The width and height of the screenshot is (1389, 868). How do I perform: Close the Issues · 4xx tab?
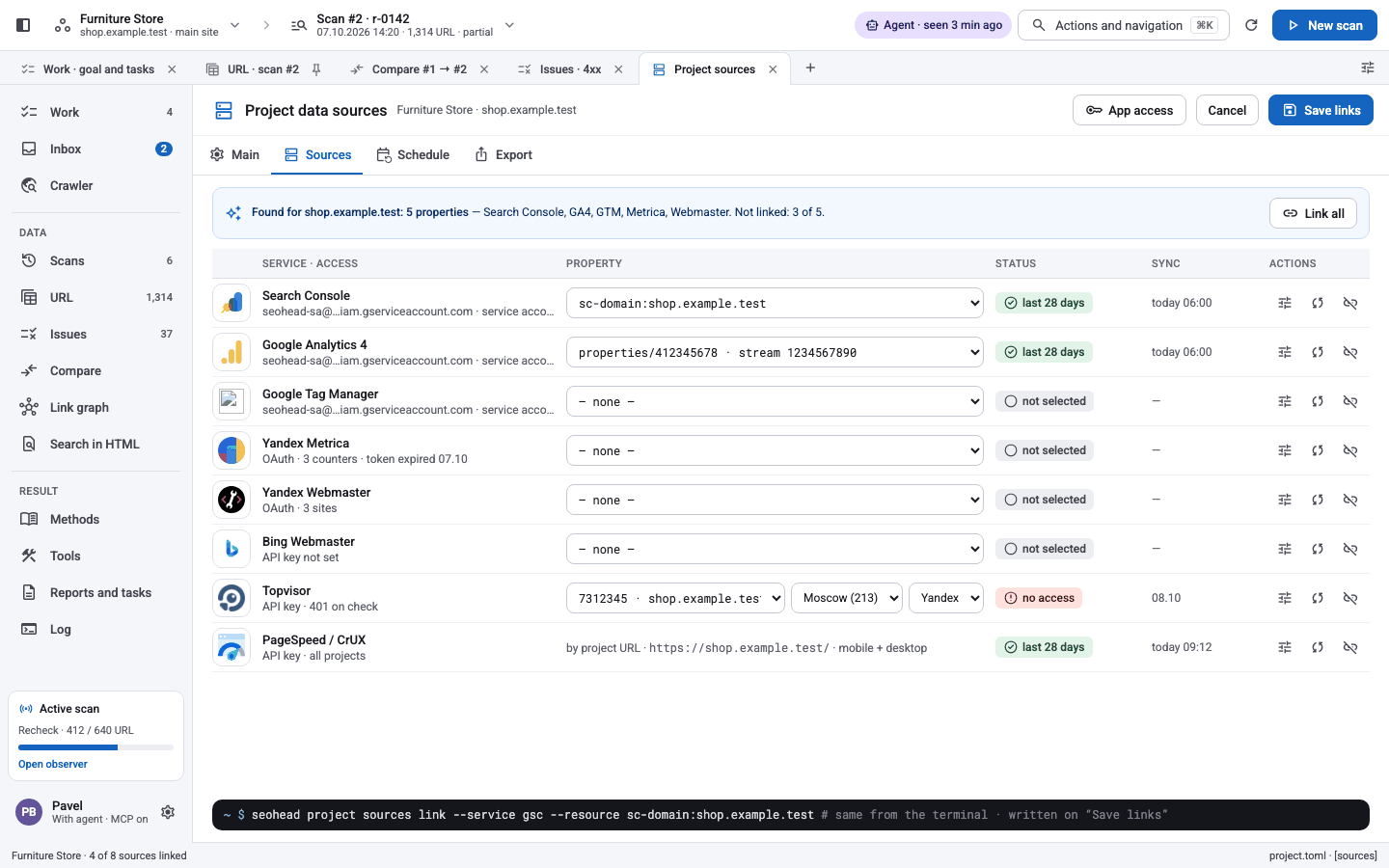(x=618, y=69)
